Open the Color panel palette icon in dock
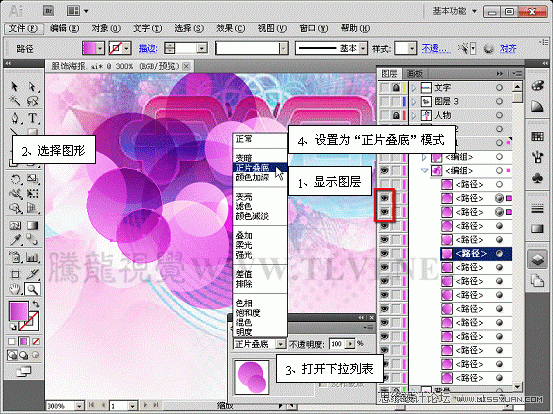 [537, 86]
